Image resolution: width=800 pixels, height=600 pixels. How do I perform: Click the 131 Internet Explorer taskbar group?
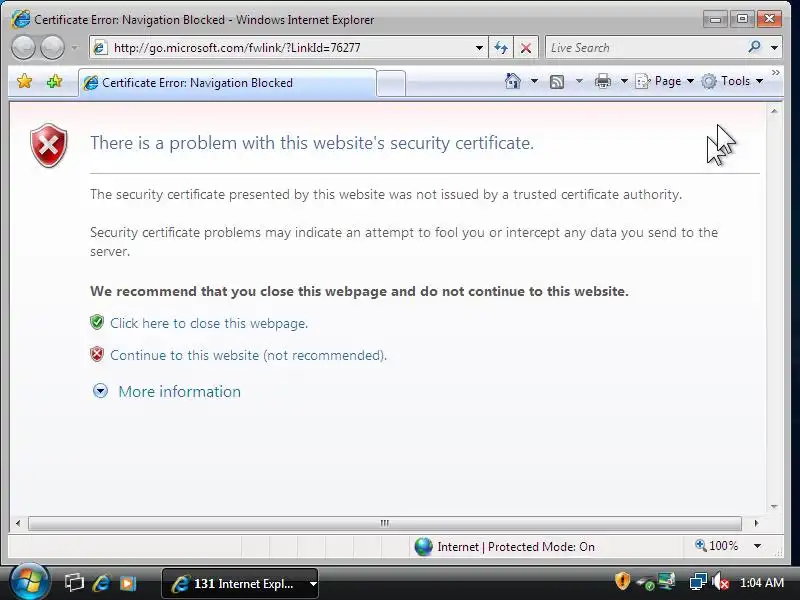tap(240, 583)
